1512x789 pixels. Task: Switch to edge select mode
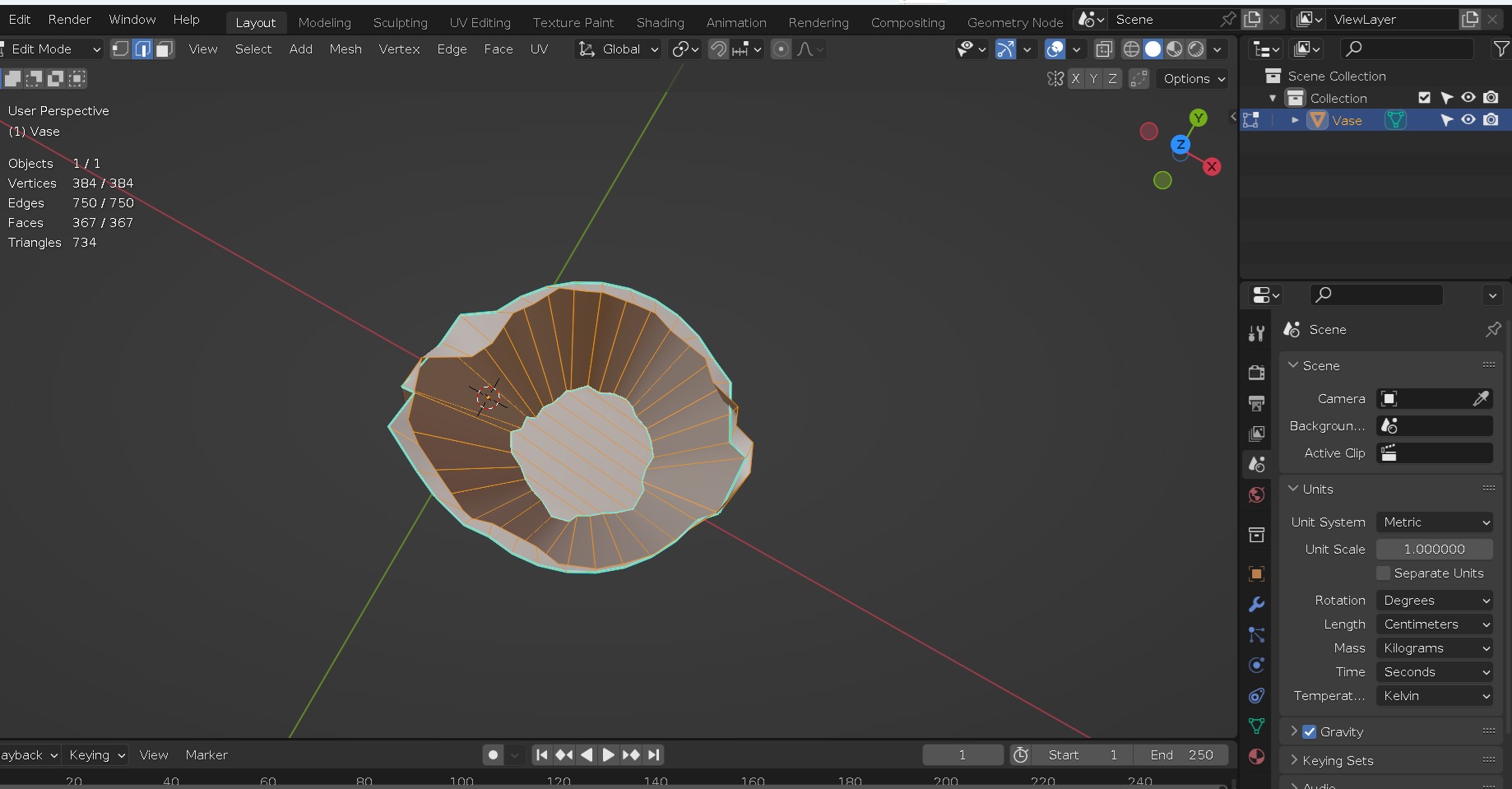[x=142, y=49]
